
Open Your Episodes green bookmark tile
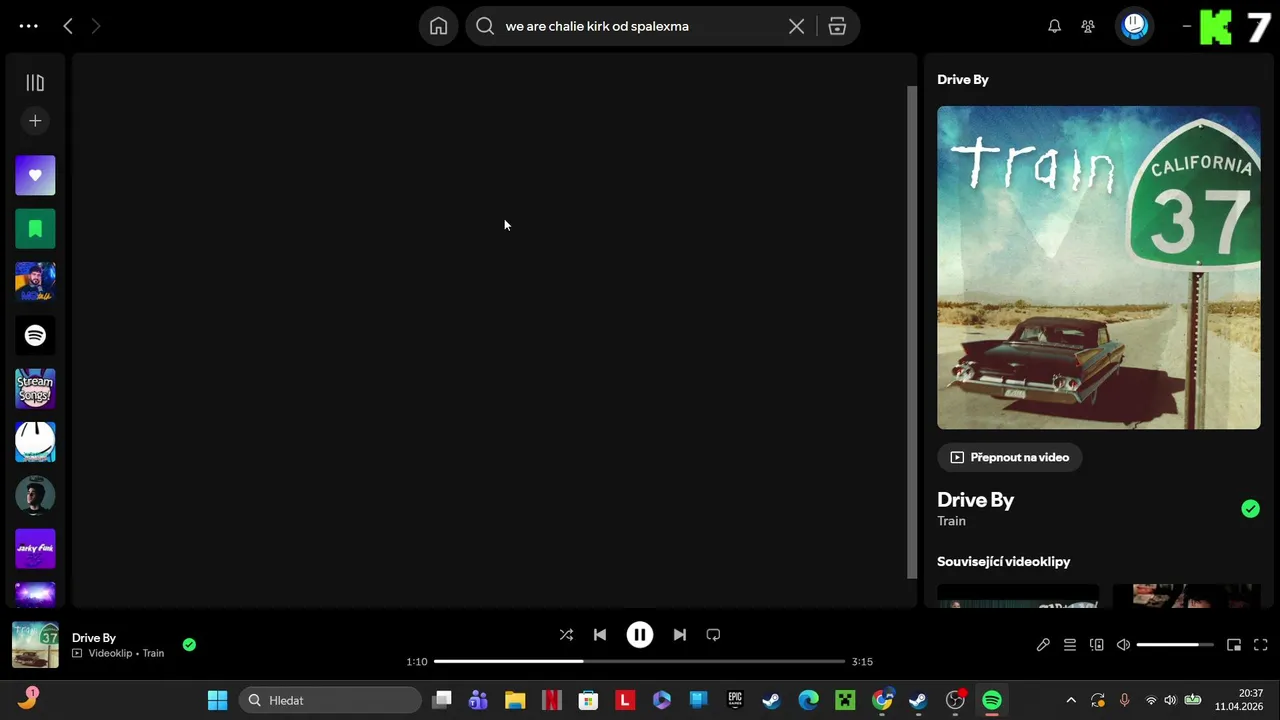tap(35, 229)
